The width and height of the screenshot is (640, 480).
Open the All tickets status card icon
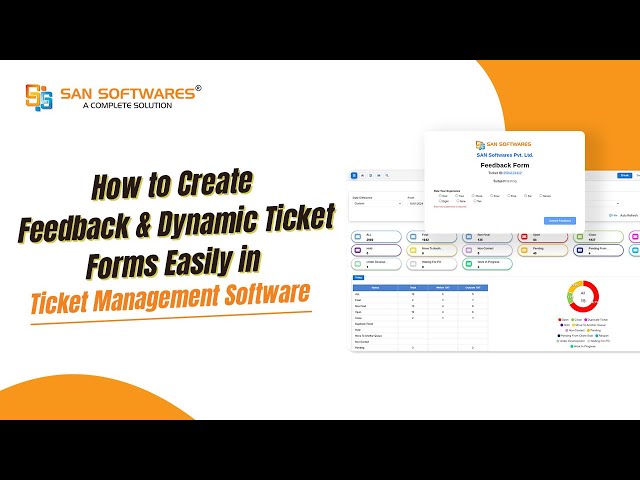[358, 237]
